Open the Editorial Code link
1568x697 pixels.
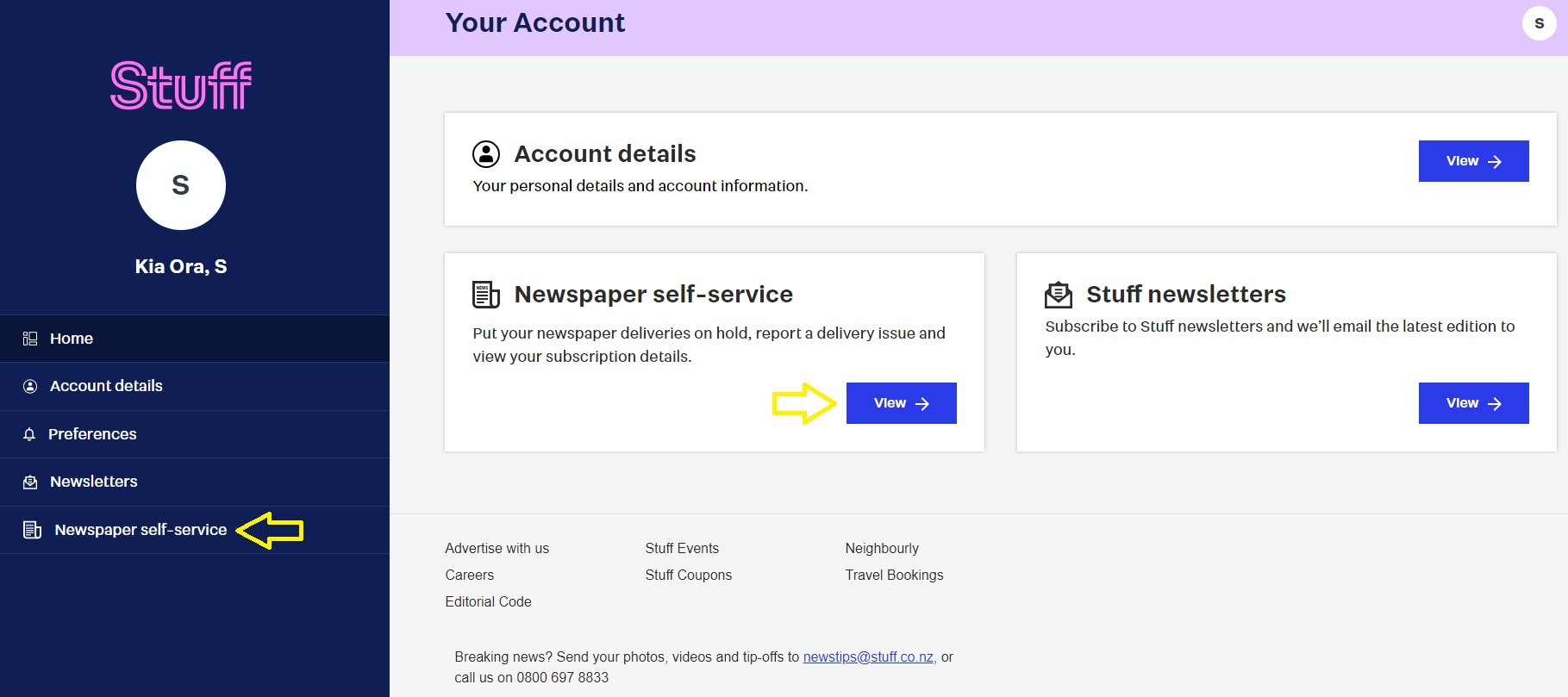488,601
